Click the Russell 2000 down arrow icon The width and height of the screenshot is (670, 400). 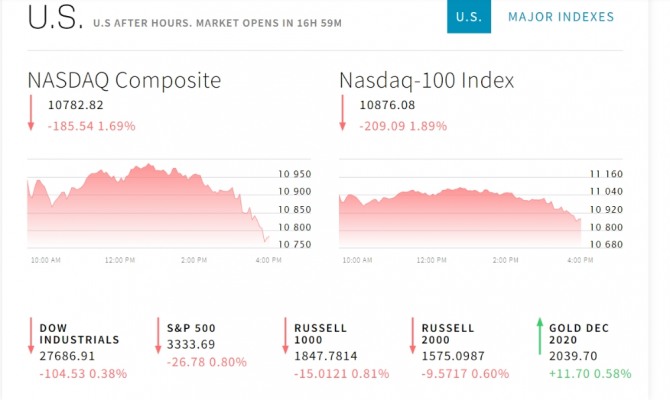pyautogui.click(x=413, y=336)
